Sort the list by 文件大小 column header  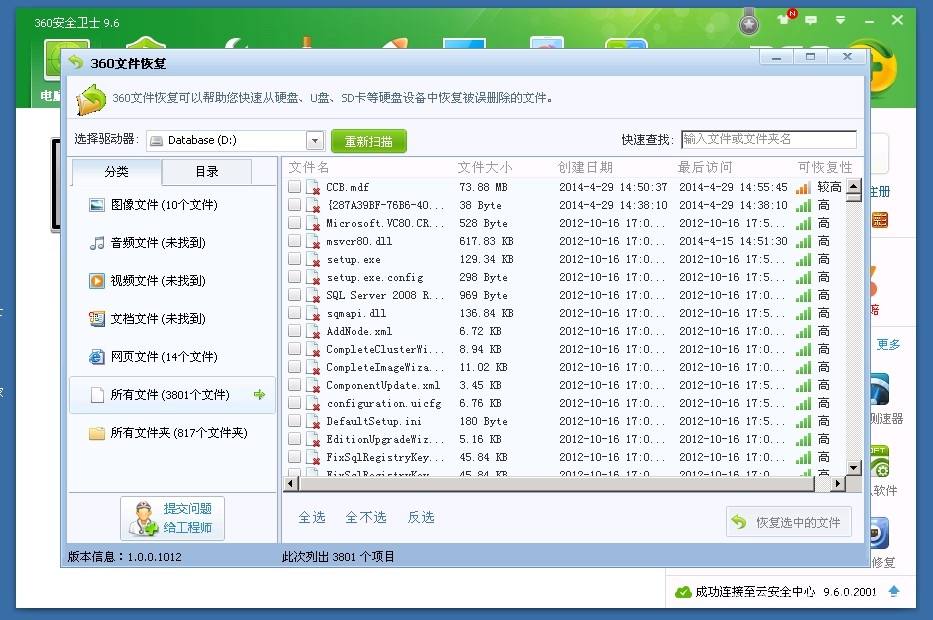pos(485,167)
